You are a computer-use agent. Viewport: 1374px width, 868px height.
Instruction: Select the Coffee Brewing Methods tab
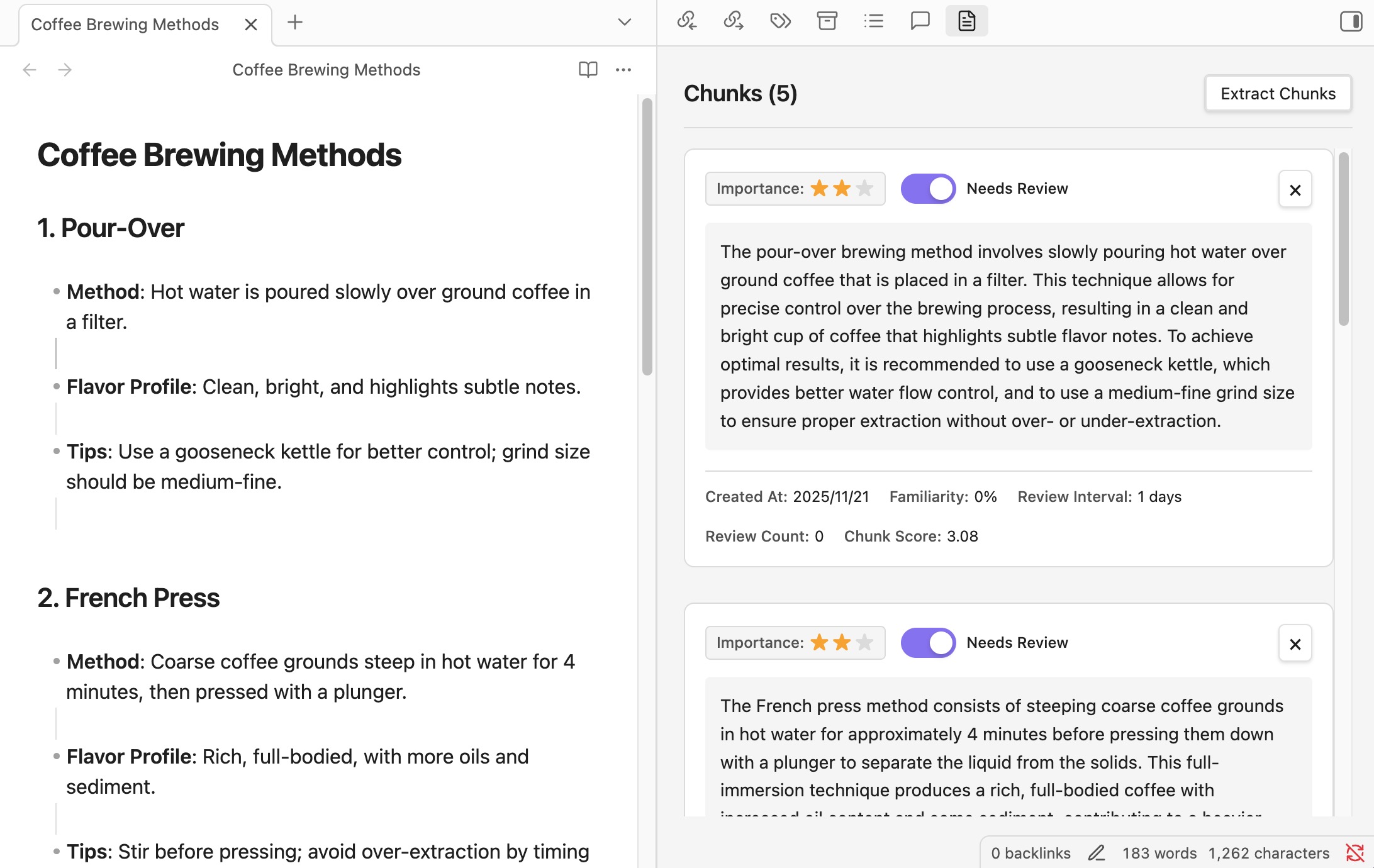[x=125, y=25]
